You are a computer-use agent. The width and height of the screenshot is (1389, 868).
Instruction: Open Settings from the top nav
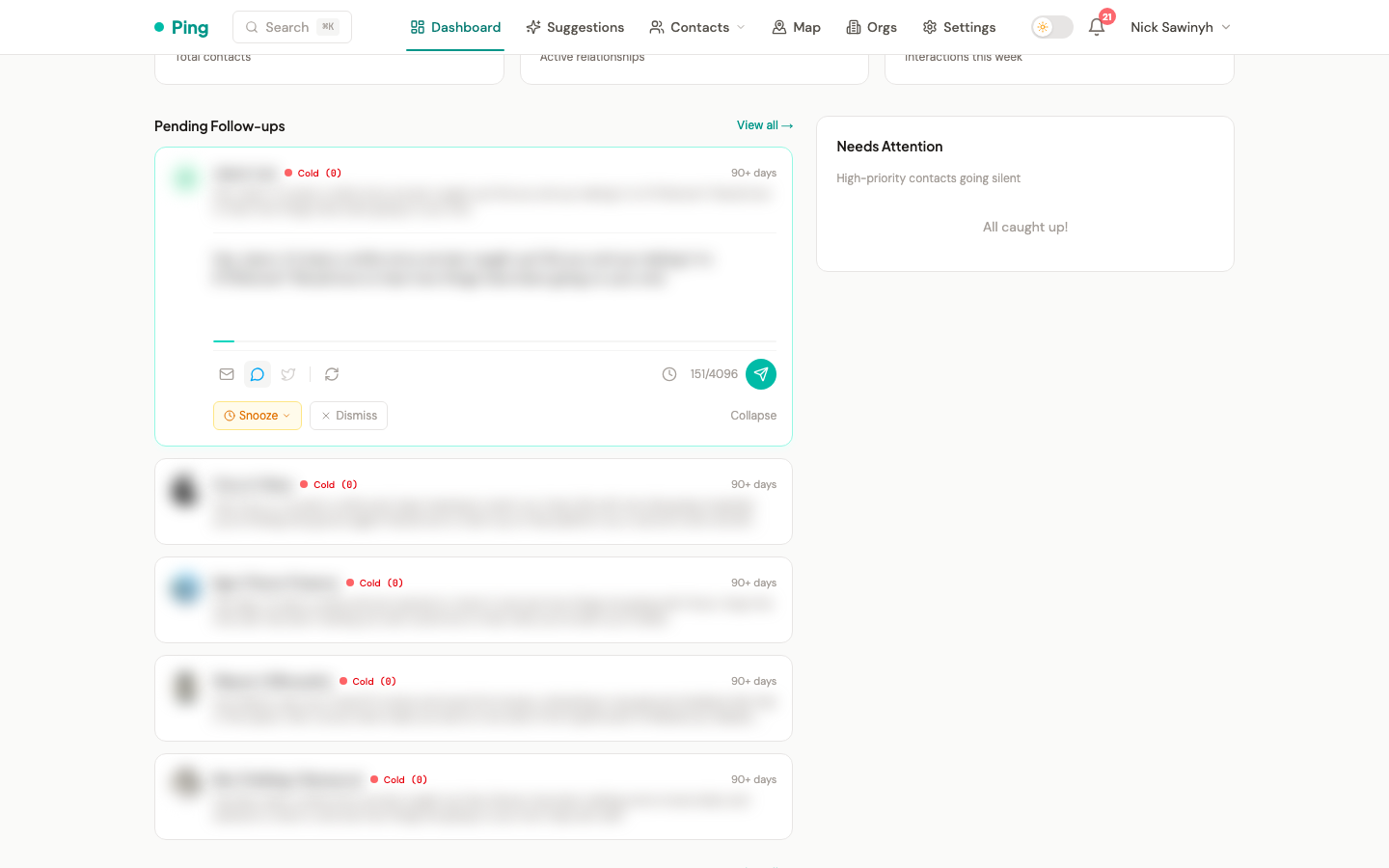pos(959,27)
